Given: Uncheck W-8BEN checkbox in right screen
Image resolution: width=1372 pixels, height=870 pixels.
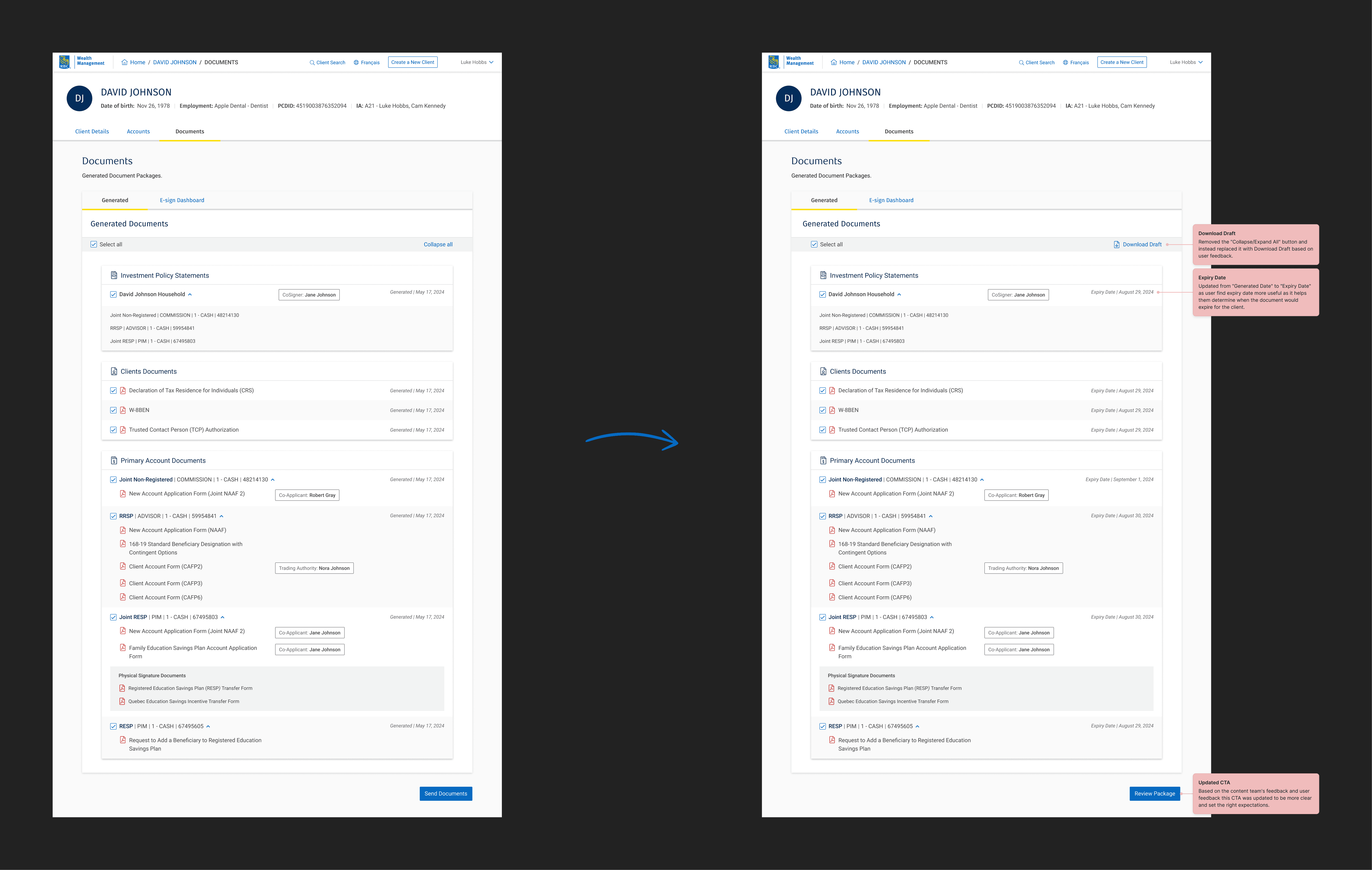Looking at the screenshot, I should point(822,410).
